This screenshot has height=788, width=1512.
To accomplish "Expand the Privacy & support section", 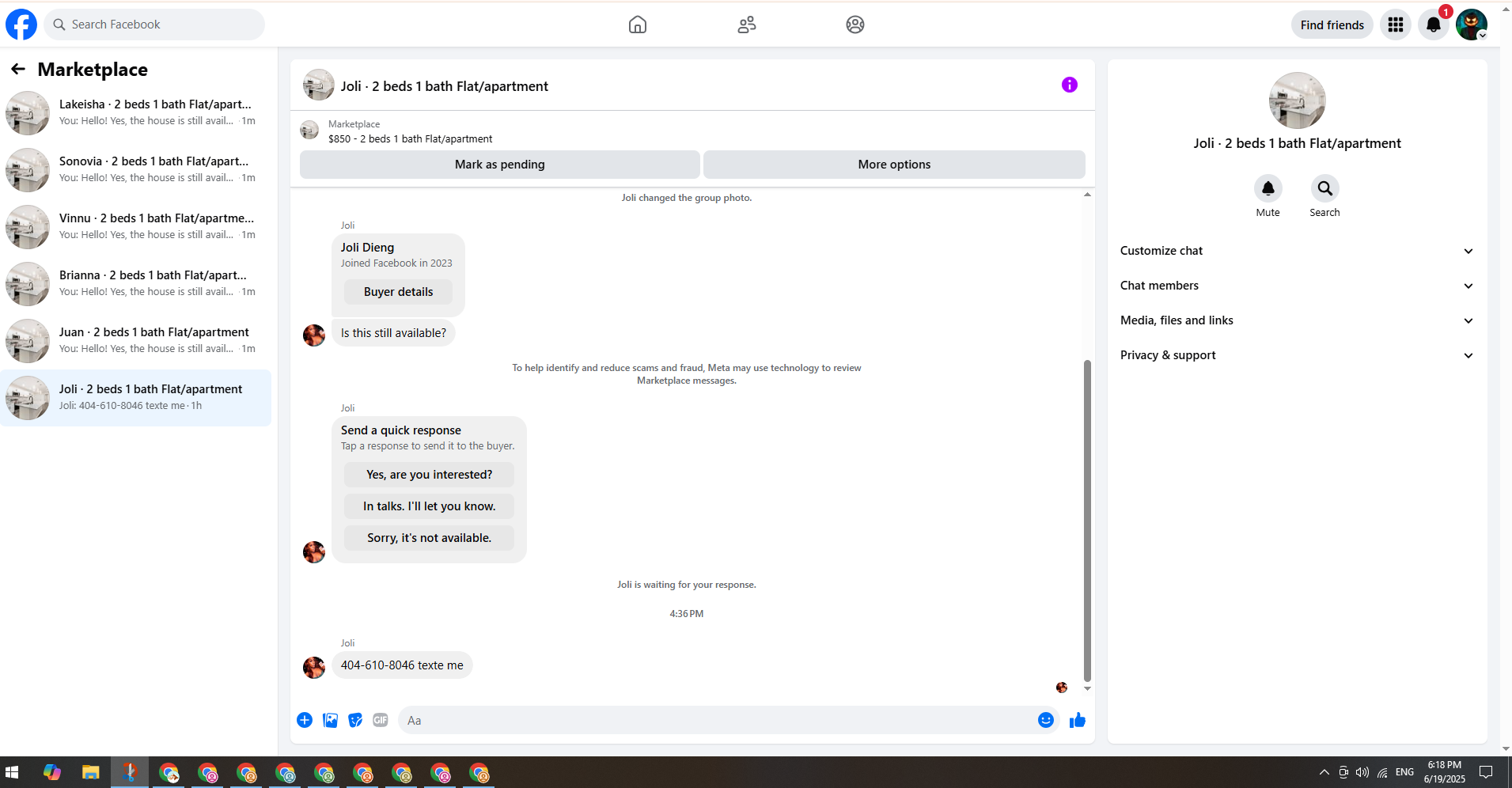I will point(1298,355).
